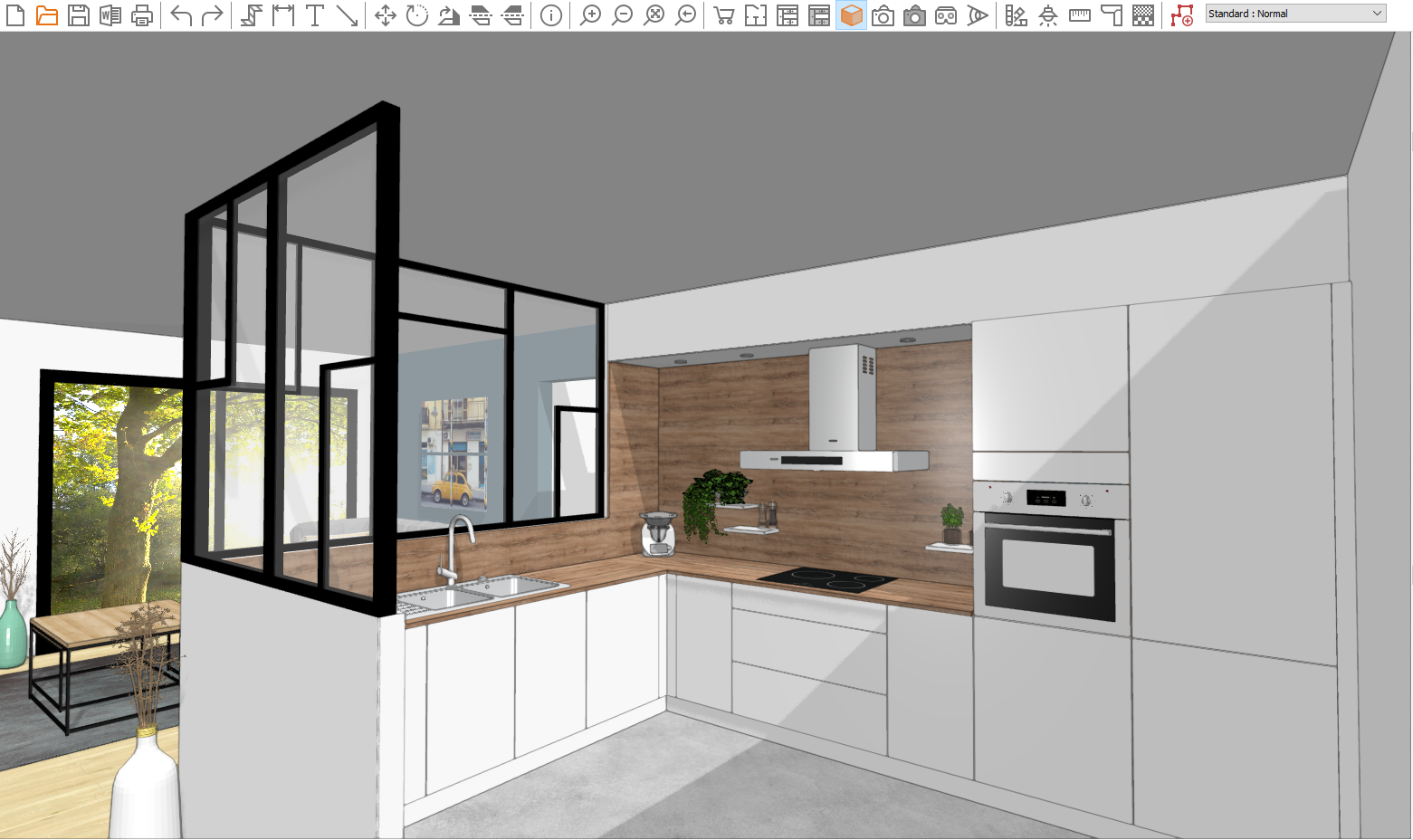The image size is (1413, 840).
Task: Click the circular rotate tool
Action: [x=416, y=15]
